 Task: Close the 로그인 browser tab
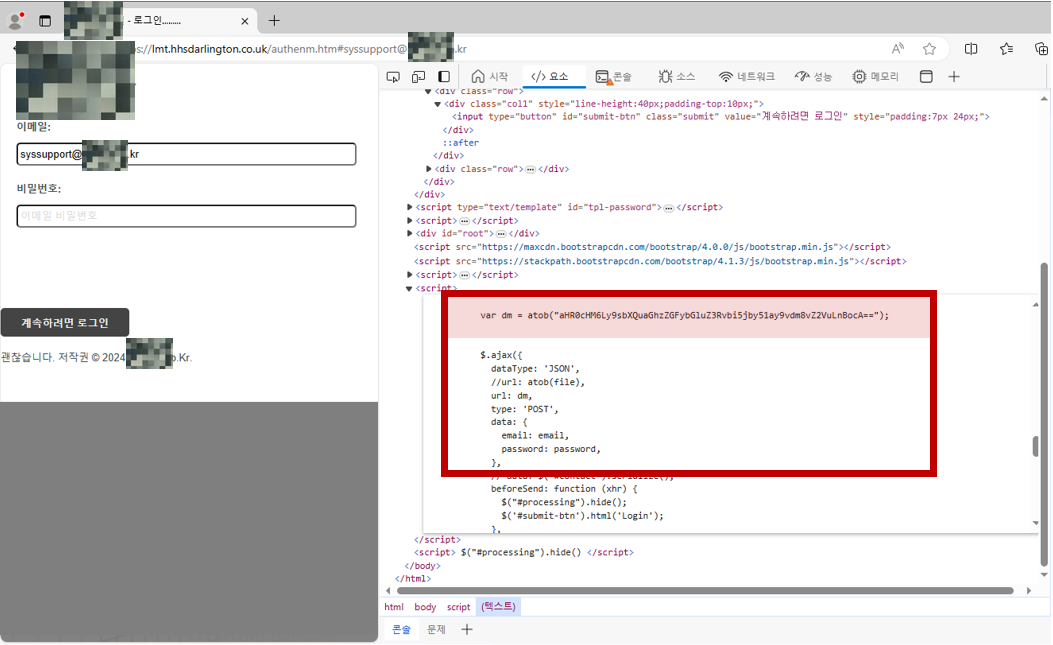(x=244, y=22)
